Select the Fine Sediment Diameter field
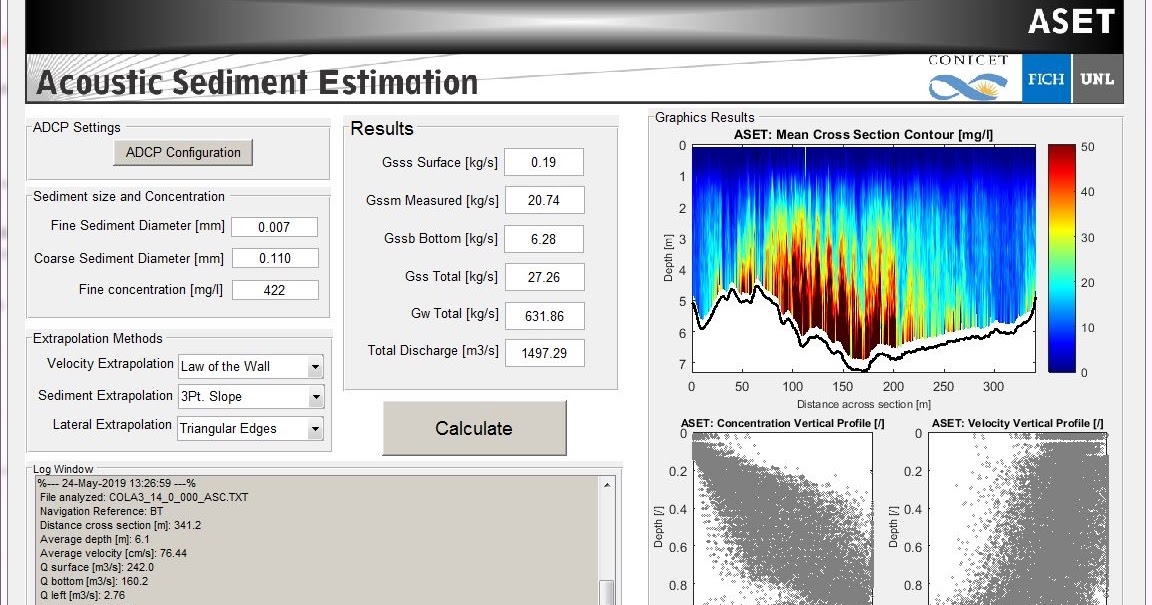This screenshot has width=1152, height=605. click(274, 227)
